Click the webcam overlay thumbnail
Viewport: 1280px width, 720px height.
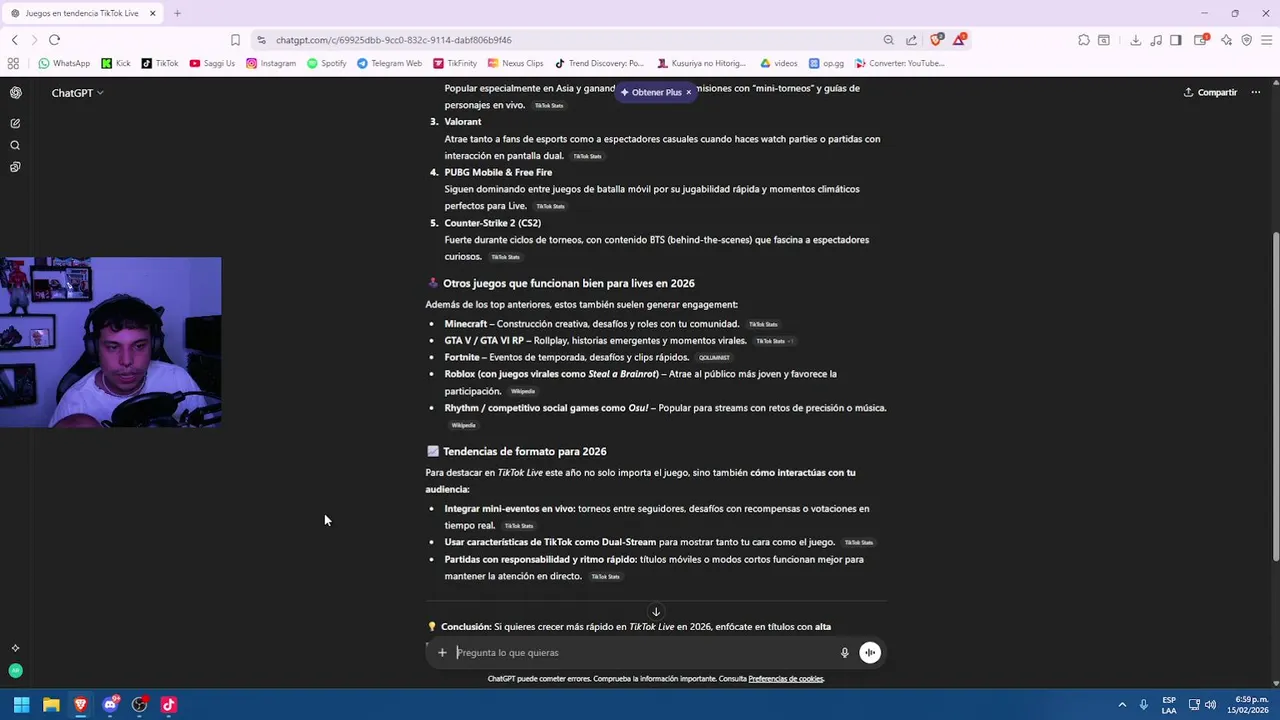pos(110,342)
